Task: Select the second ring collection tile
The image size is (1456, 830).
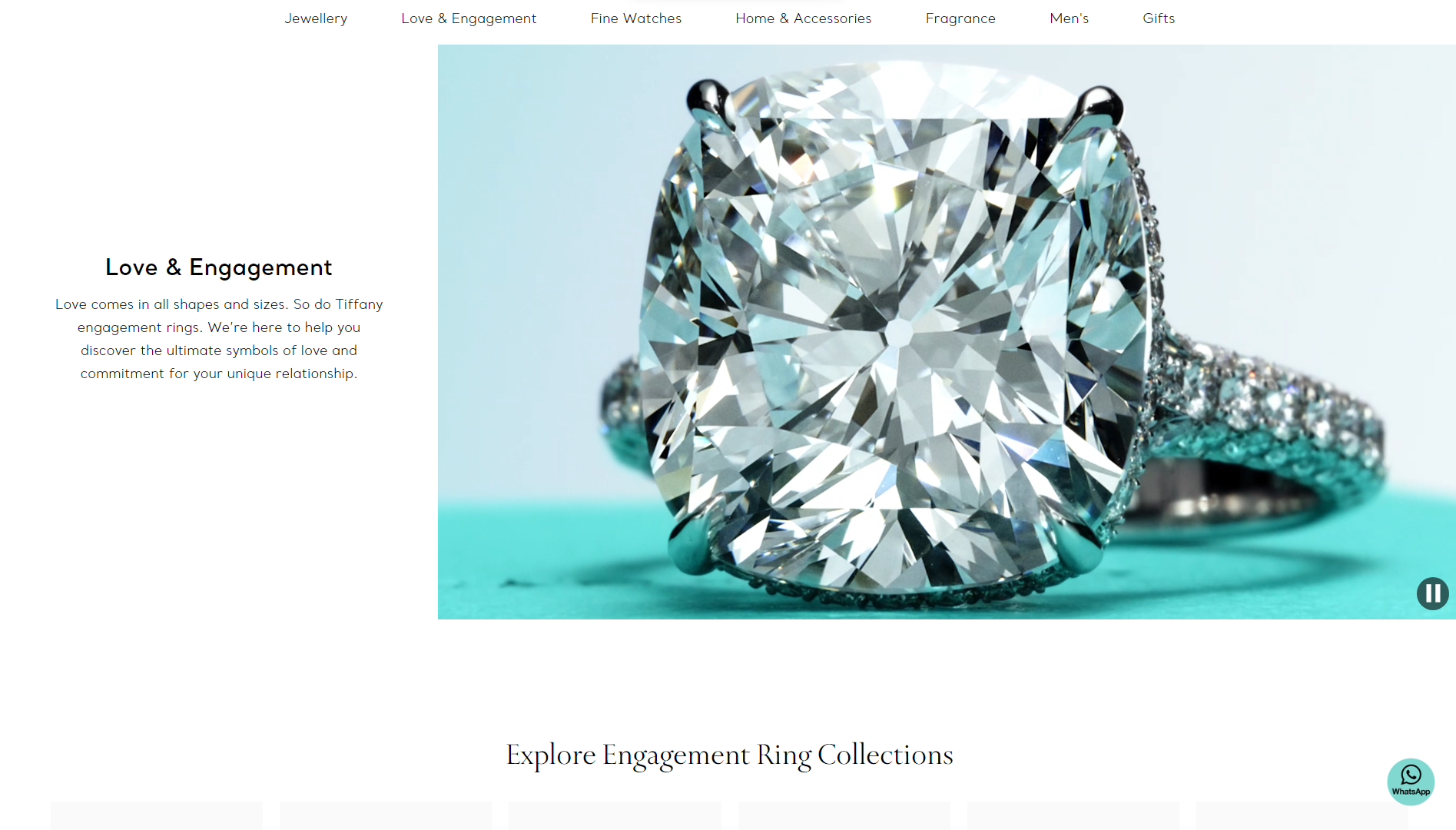Action: [x=386, y=815]
